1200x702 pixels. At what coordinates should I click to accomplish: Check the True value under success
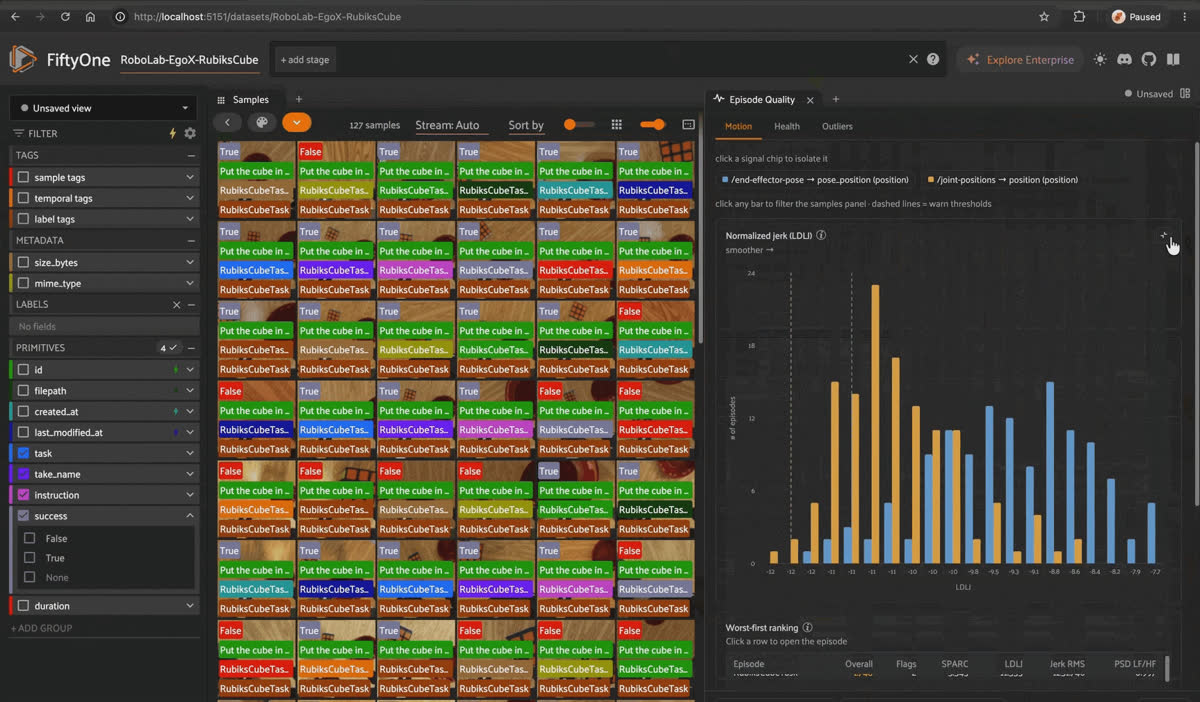coord(30,558)
